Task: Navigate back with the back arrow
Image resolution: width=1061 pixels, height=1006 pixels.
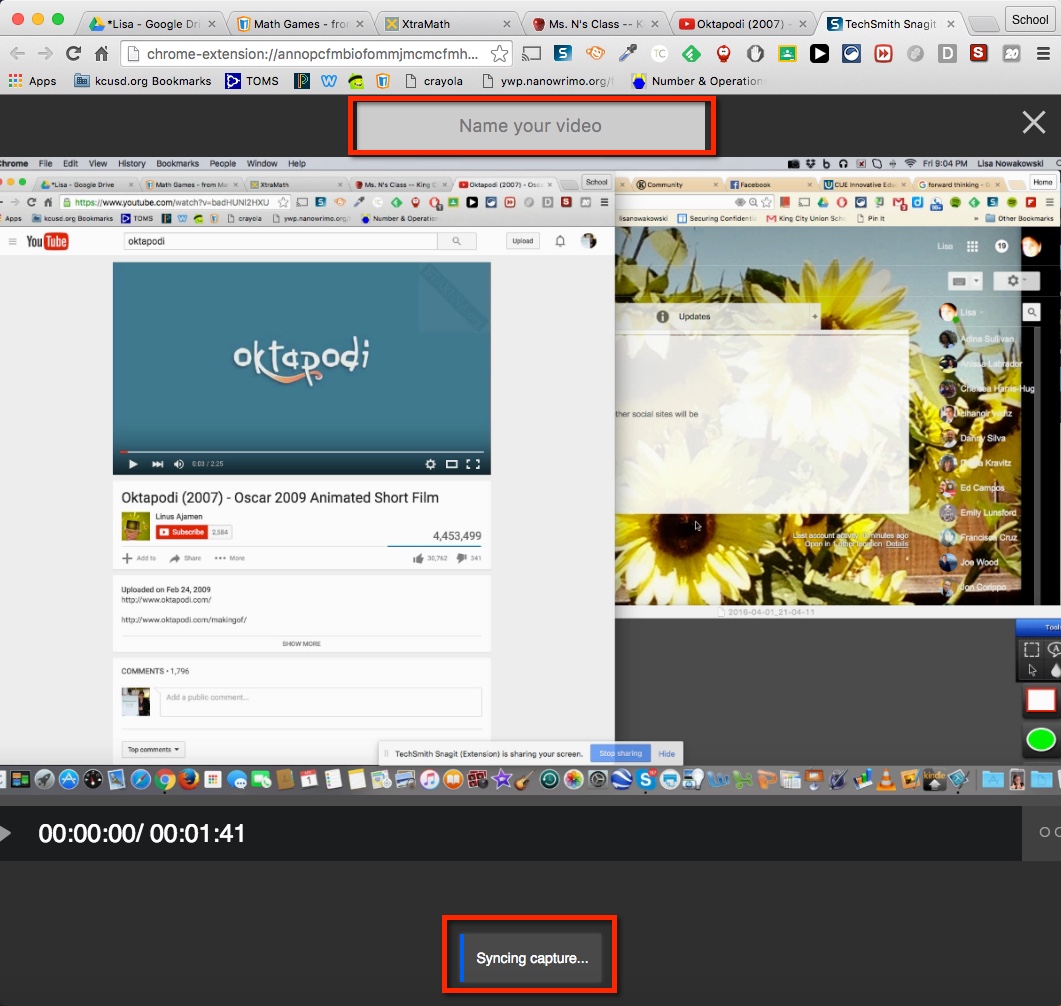Action: [17, 54]
